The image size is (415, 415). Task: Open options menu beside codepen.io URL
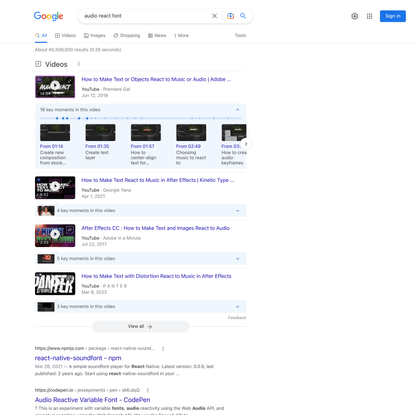pos(148,390)
